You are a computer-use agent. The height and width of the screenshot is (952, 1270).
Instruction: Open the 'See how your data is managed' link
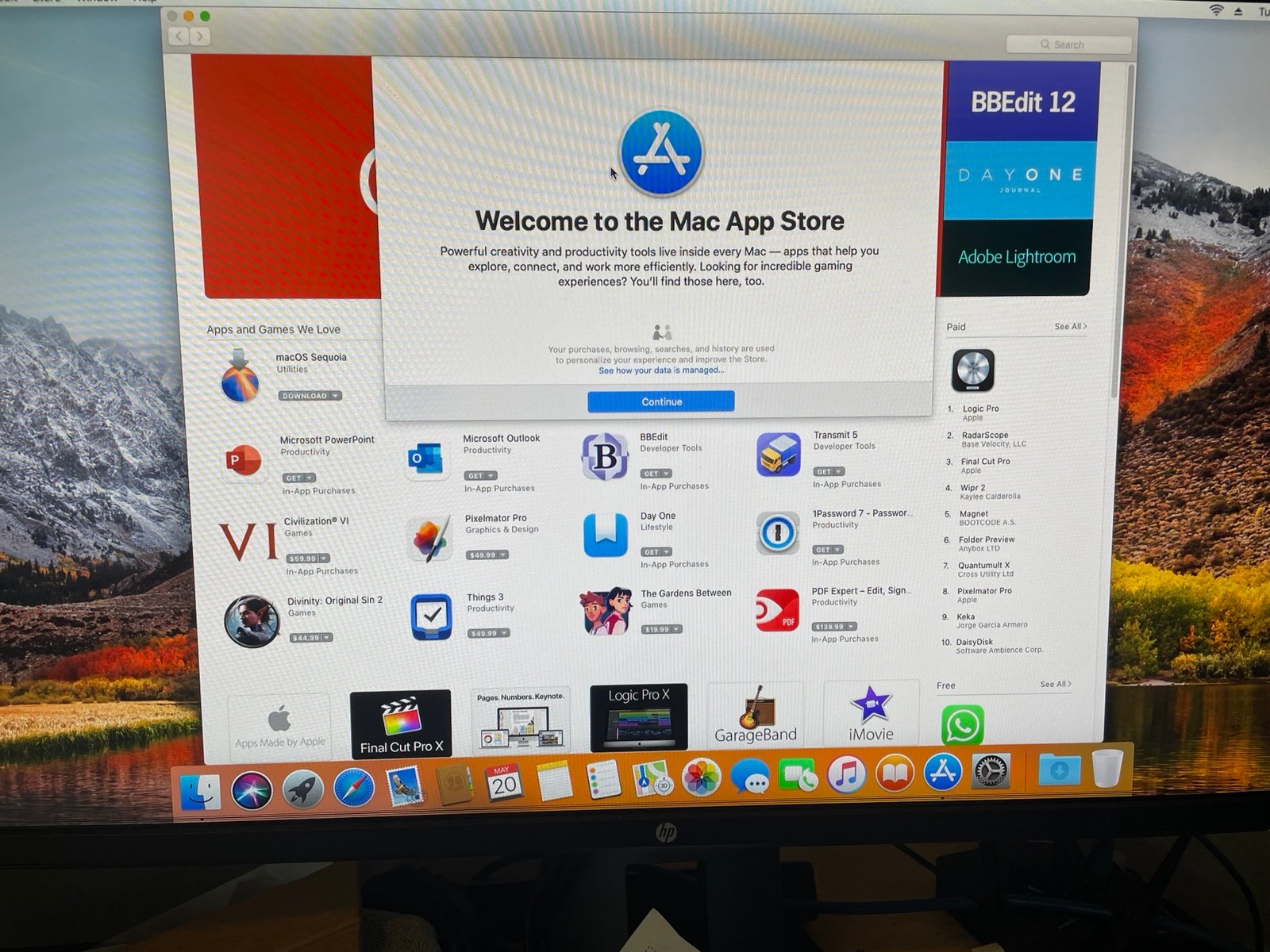click(x=661, y=370)
